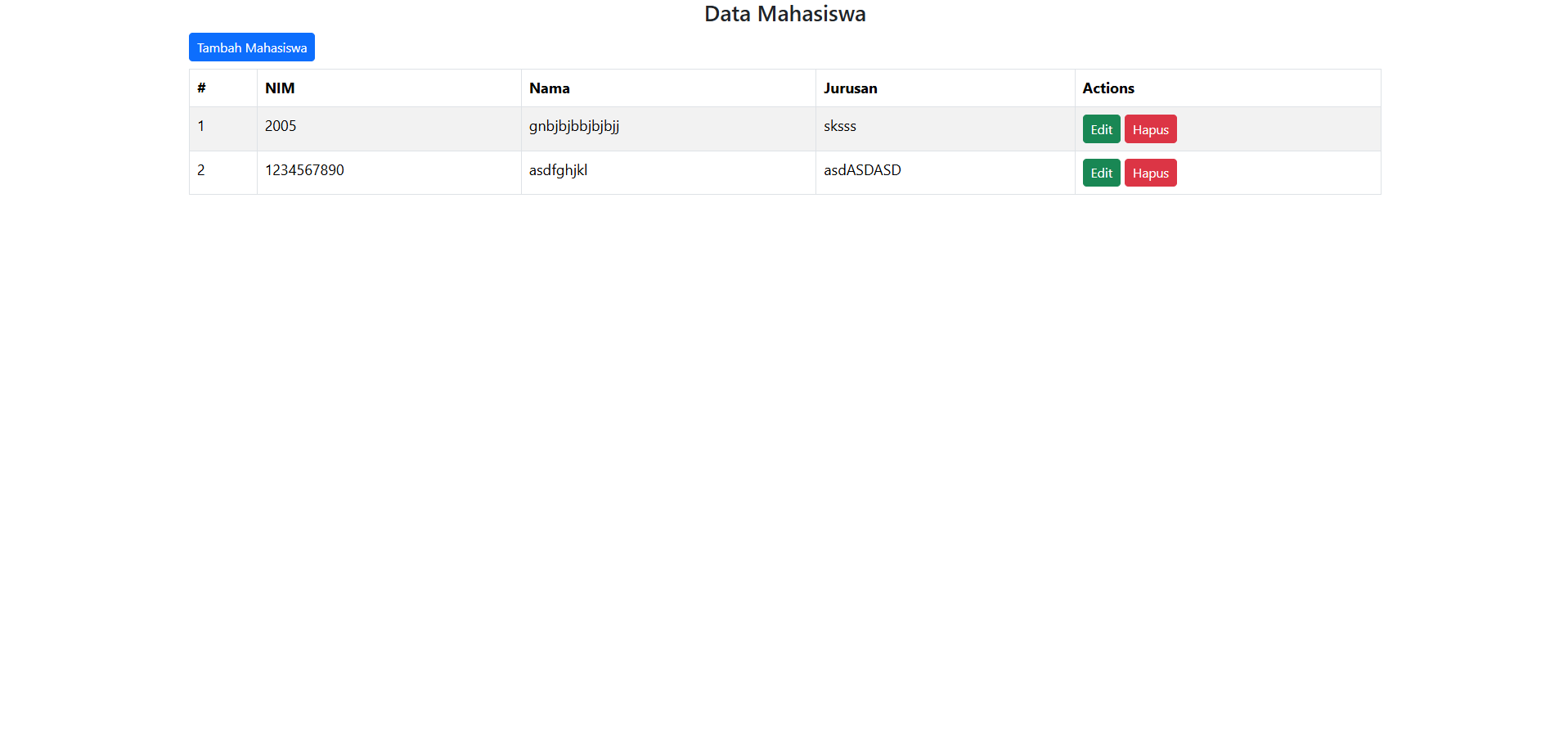Click the name cell gnbjbjbbjbjbjj
This screenshot has height=739, width=1568.
[x=573, y=126]
